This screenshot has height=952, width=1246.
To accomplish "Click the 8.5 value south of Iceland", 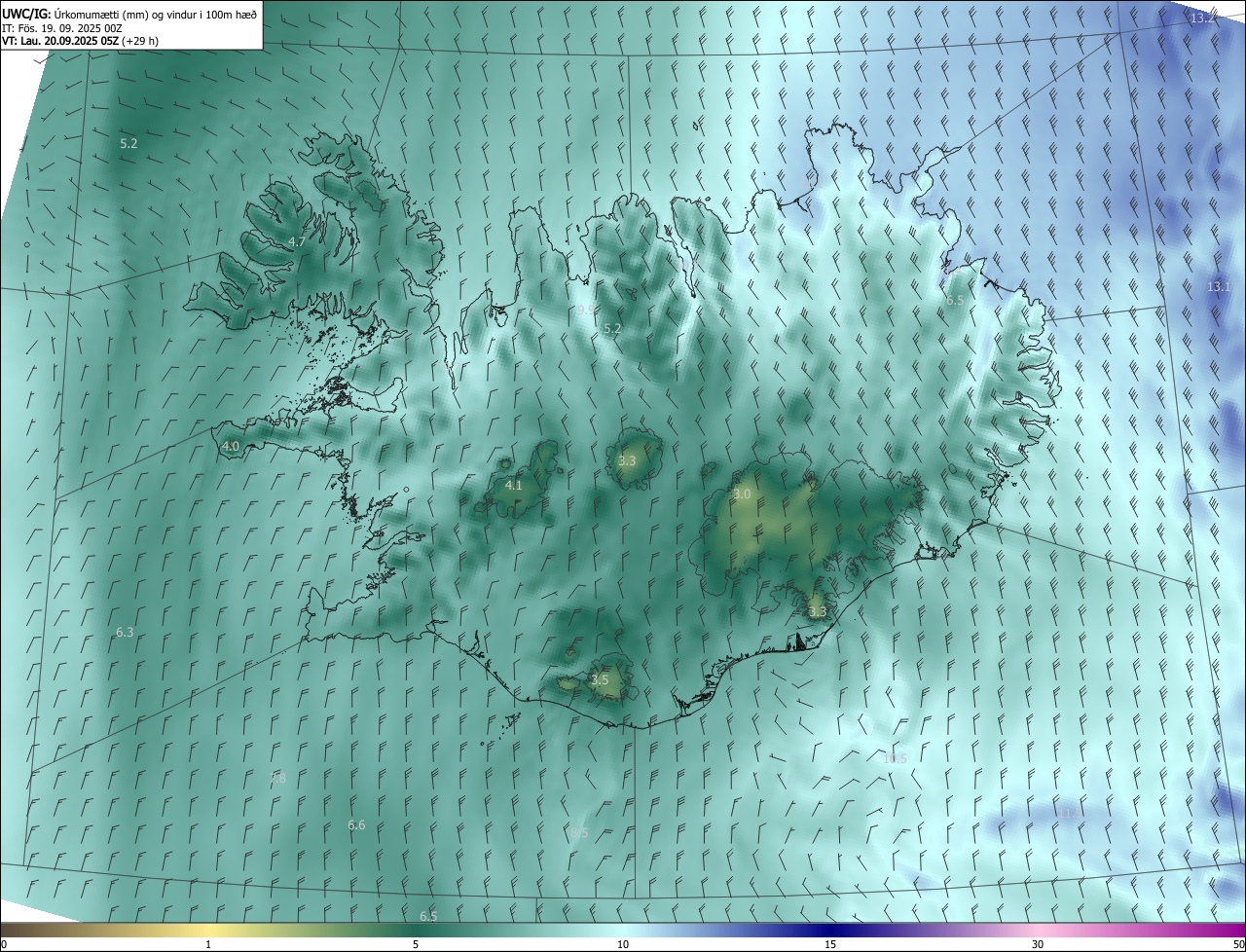I will 579,833.
